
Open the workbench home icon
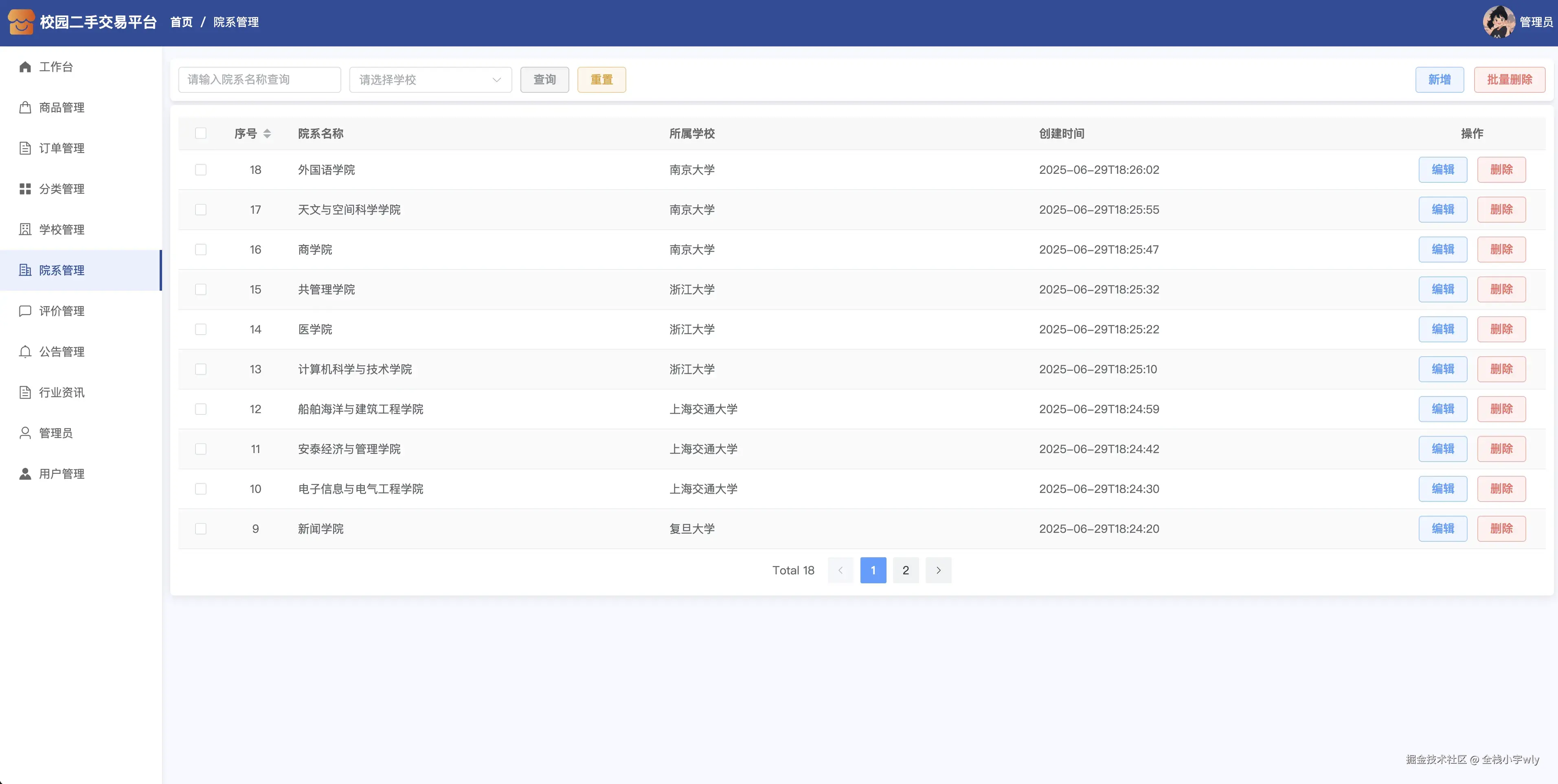(25, 66)
